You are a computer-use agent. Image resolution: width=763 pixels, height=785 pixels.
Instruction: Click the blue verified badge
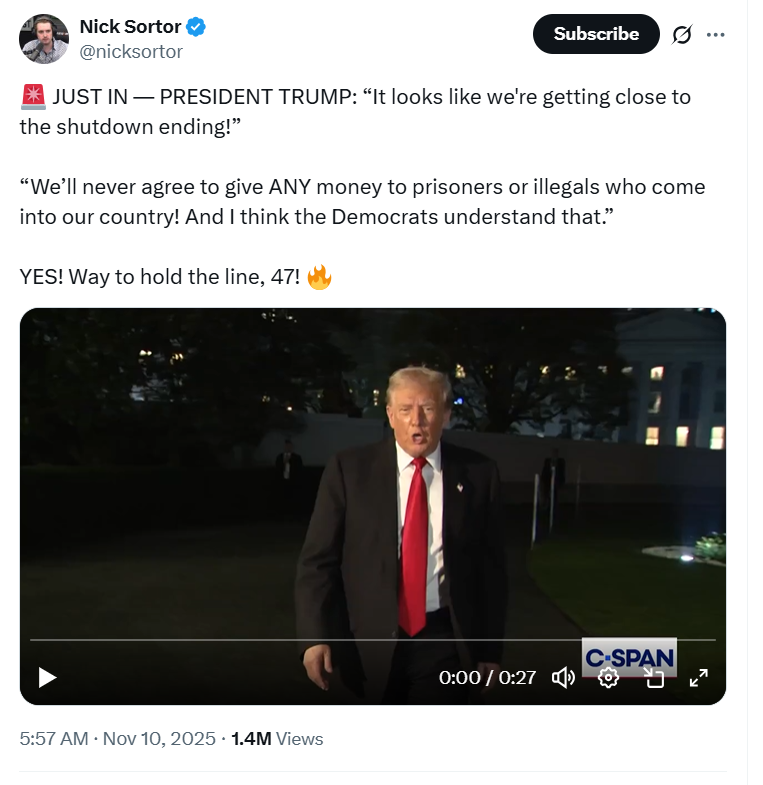click(197, 27)
